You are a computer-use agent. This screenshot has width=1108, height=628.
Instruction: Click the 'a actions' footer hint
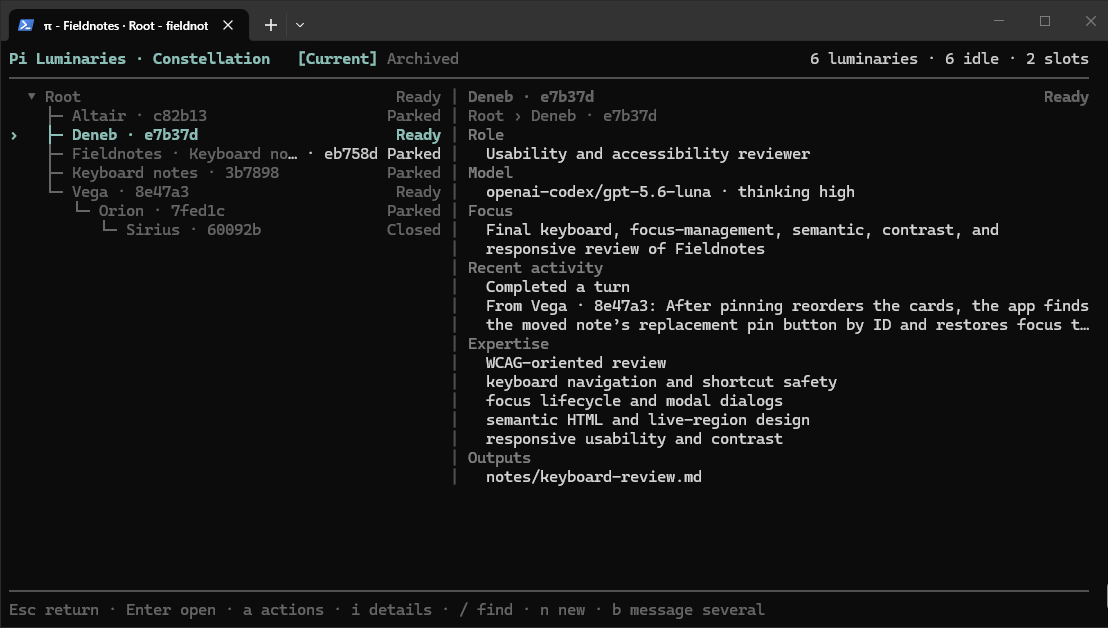(283, 610)
